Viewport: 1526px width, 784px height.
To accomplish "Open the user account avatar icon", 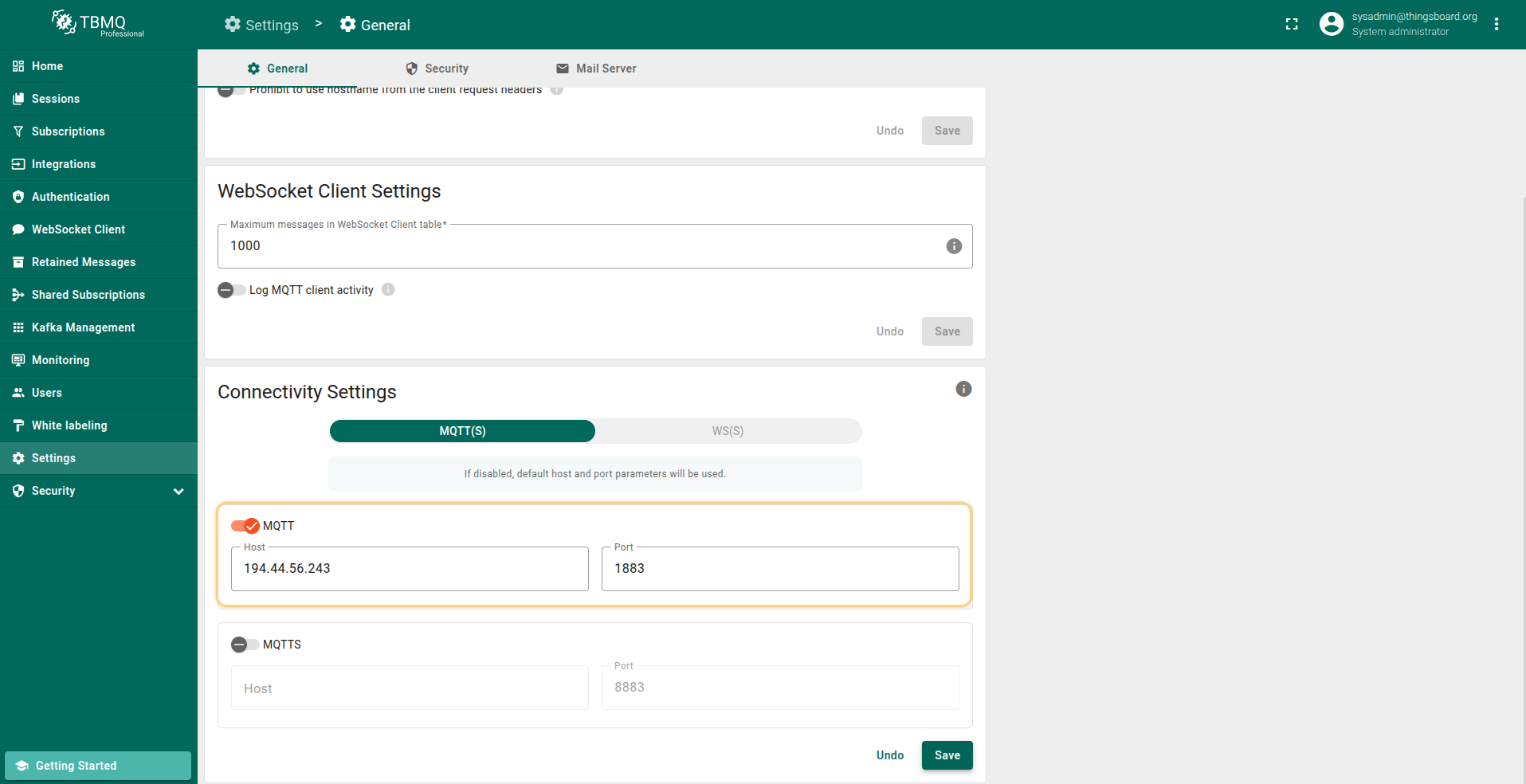I will (x=1331, y=25).
